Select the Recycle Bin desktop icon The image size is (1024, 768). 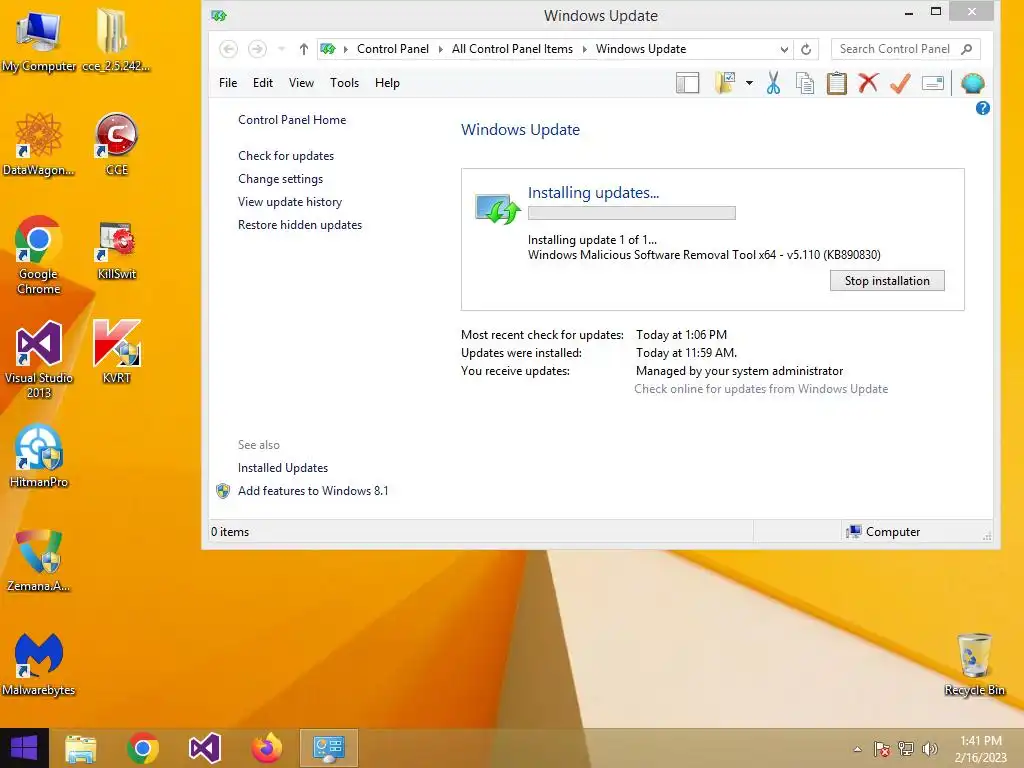tap(974, 664)
